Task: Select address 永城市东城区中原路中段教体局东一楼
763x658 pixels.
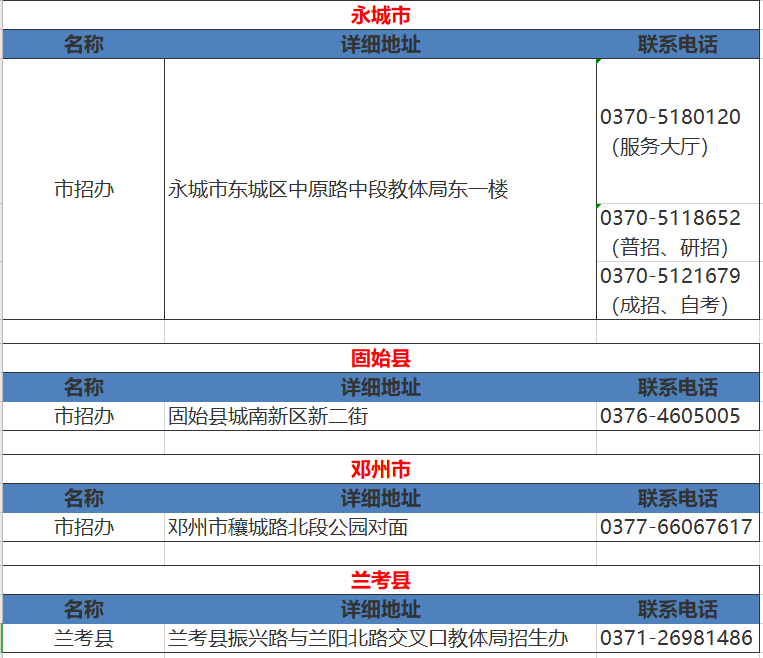Action: pyautogui.click(x=381, y=189)
